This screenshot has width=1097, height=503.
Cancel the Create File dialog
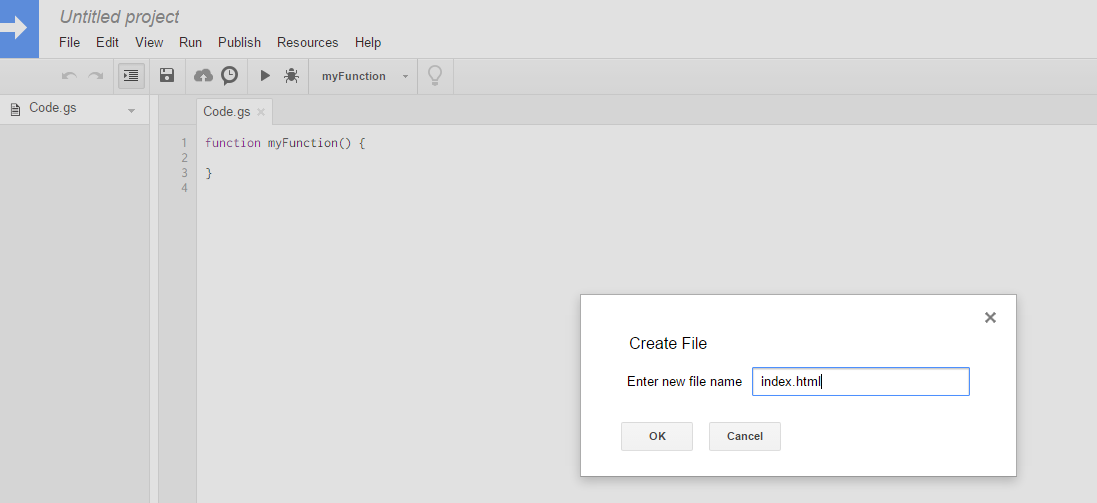pyautogui.click(x=745, y=436)
